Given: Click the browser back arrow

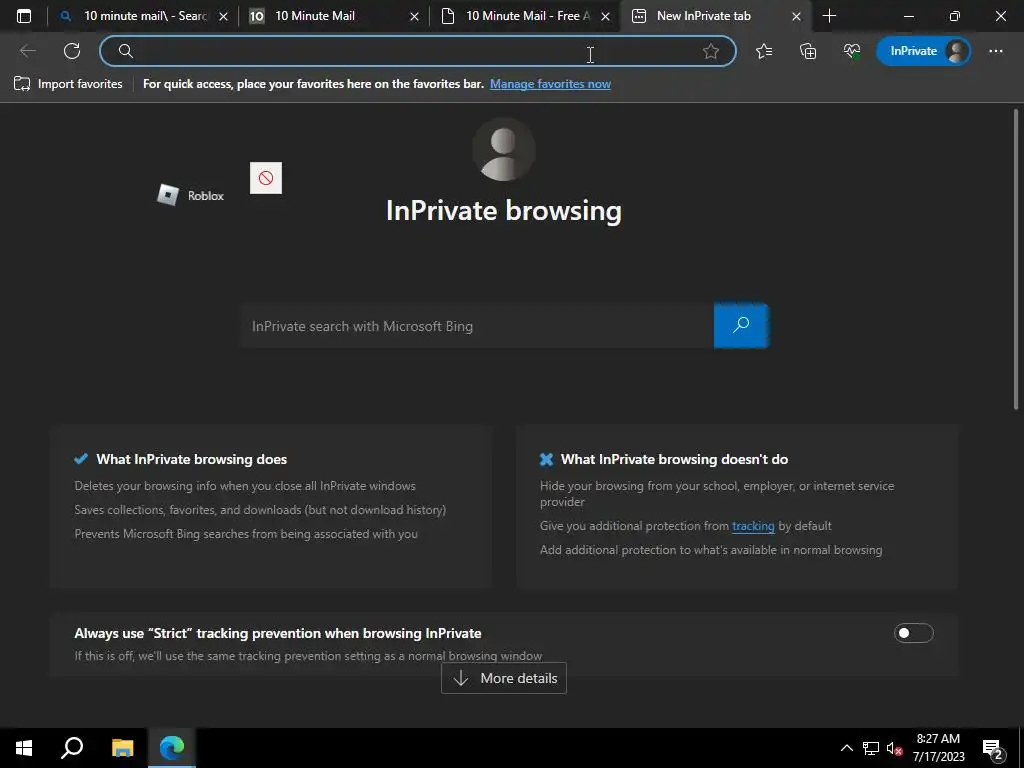Looking at the screenshot, I should pyautogui.click(x=28, y=51).
